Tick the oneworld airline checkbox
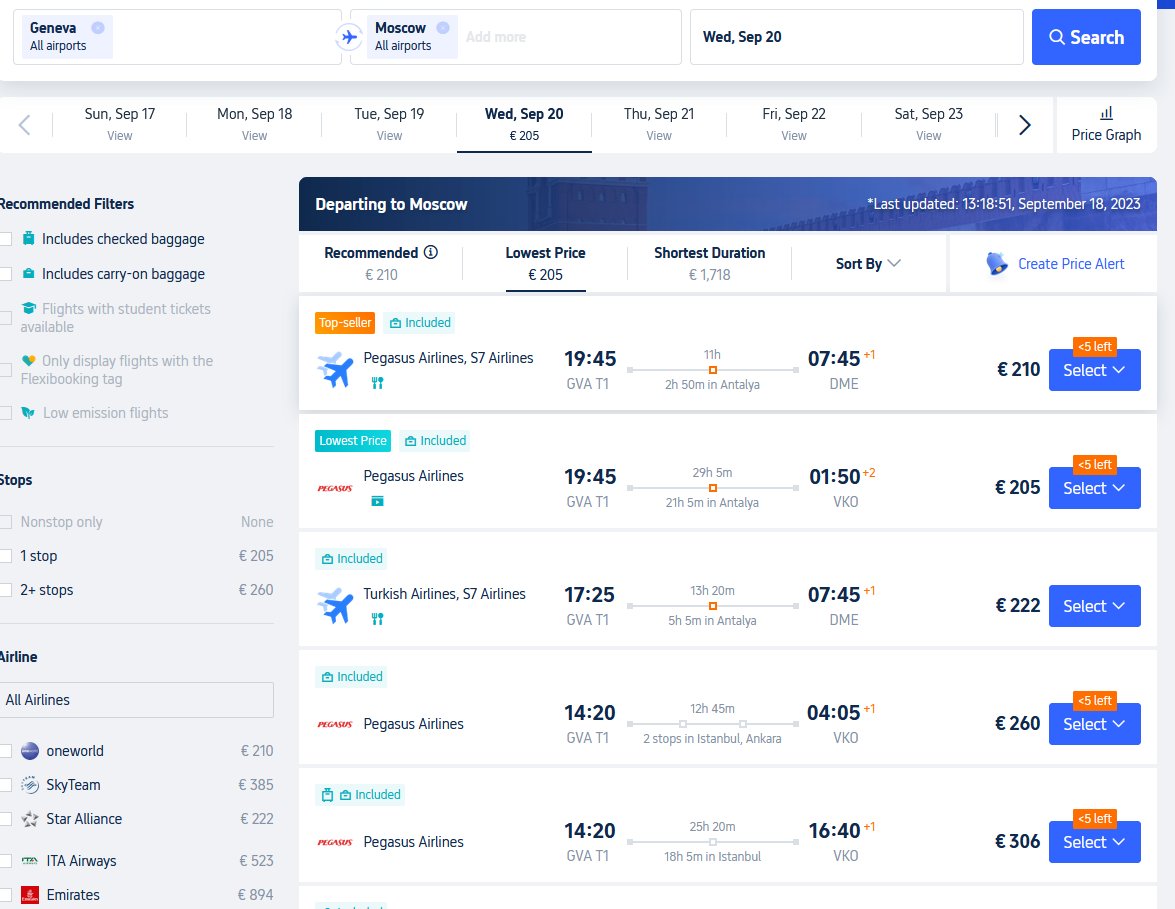 (5, 751)
